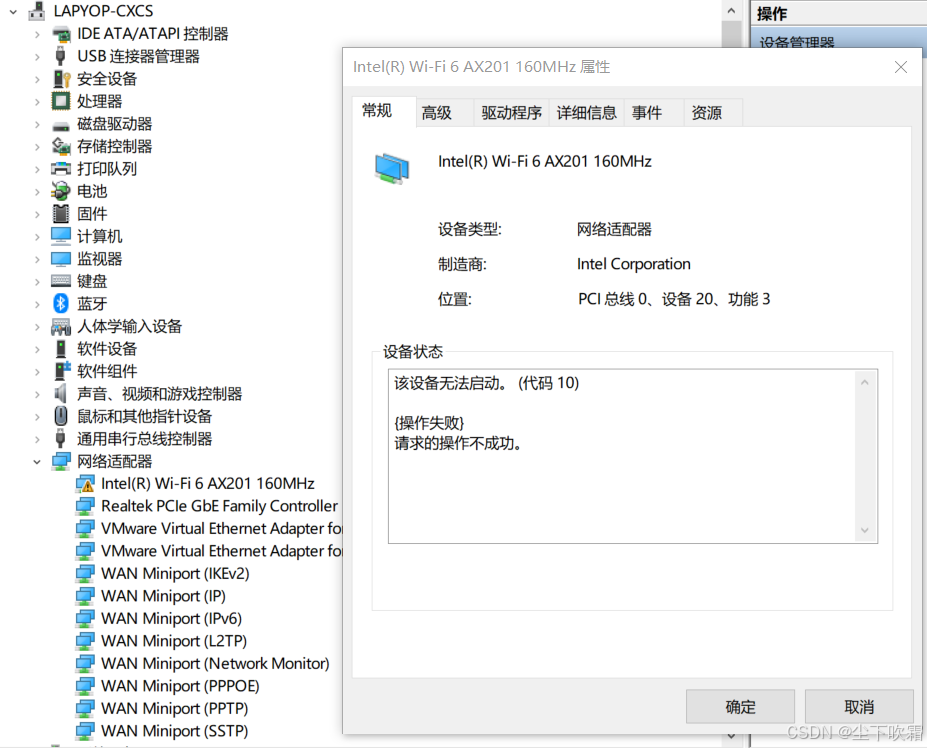This screenshot has height=748, width=927.
Task: Select WAN Miniport (L2TP) entry
Action: tap(174, 641)
